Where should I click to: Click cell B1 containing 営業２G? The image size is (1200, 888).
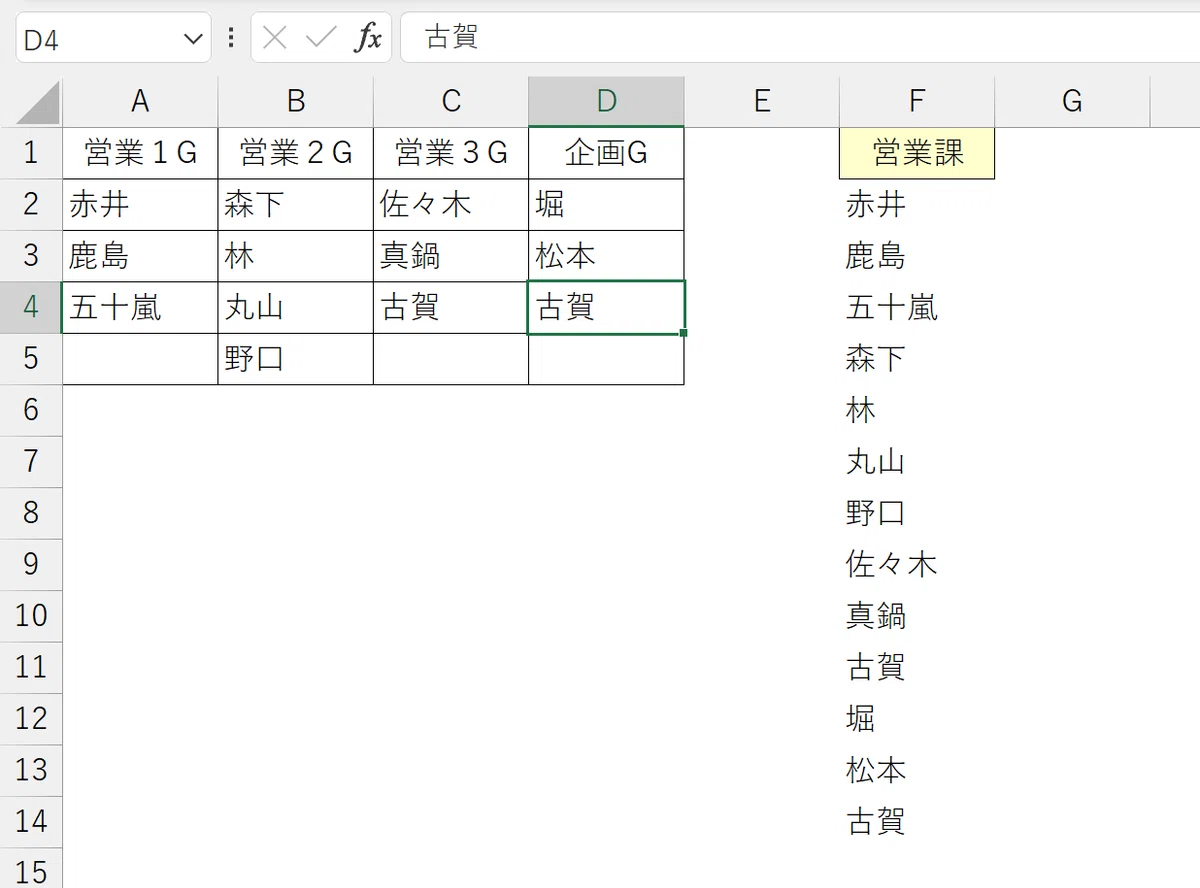pyautogui.click(x=296, y=153)
